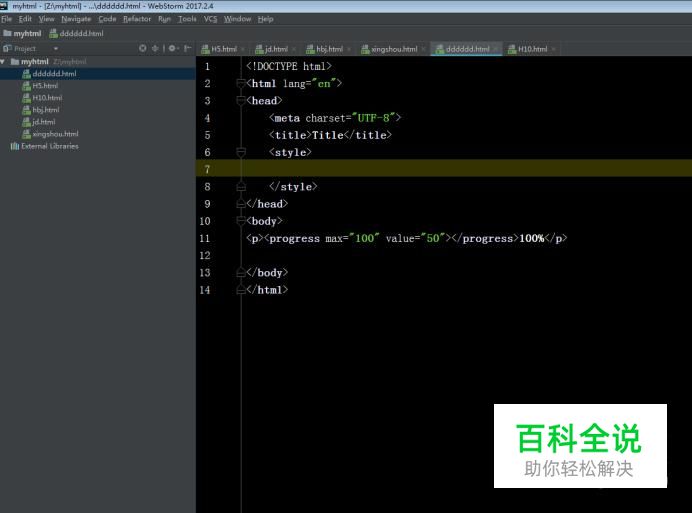Click fold end marker at line 13

(241, 272)
